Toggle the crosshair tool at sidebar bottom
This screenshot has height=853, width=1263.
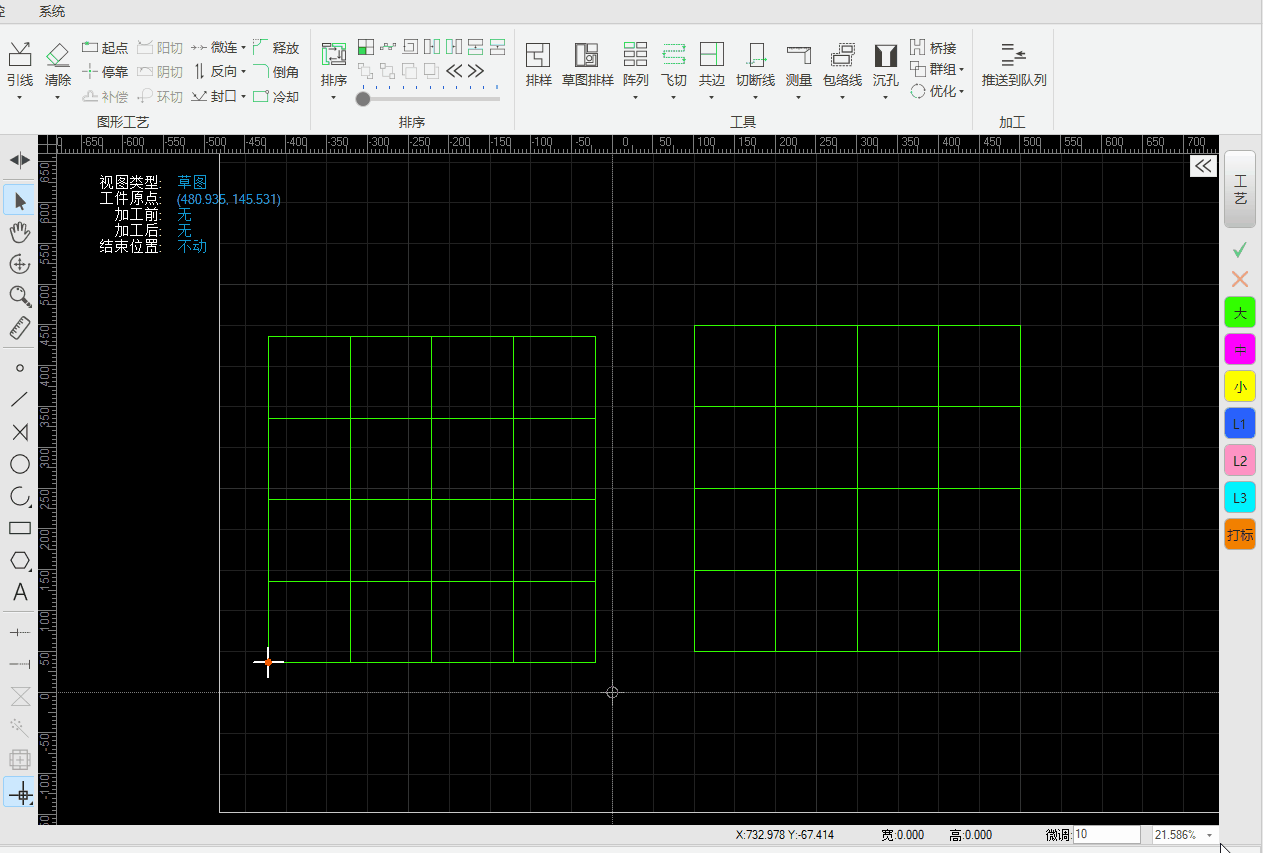click(19, 792)
